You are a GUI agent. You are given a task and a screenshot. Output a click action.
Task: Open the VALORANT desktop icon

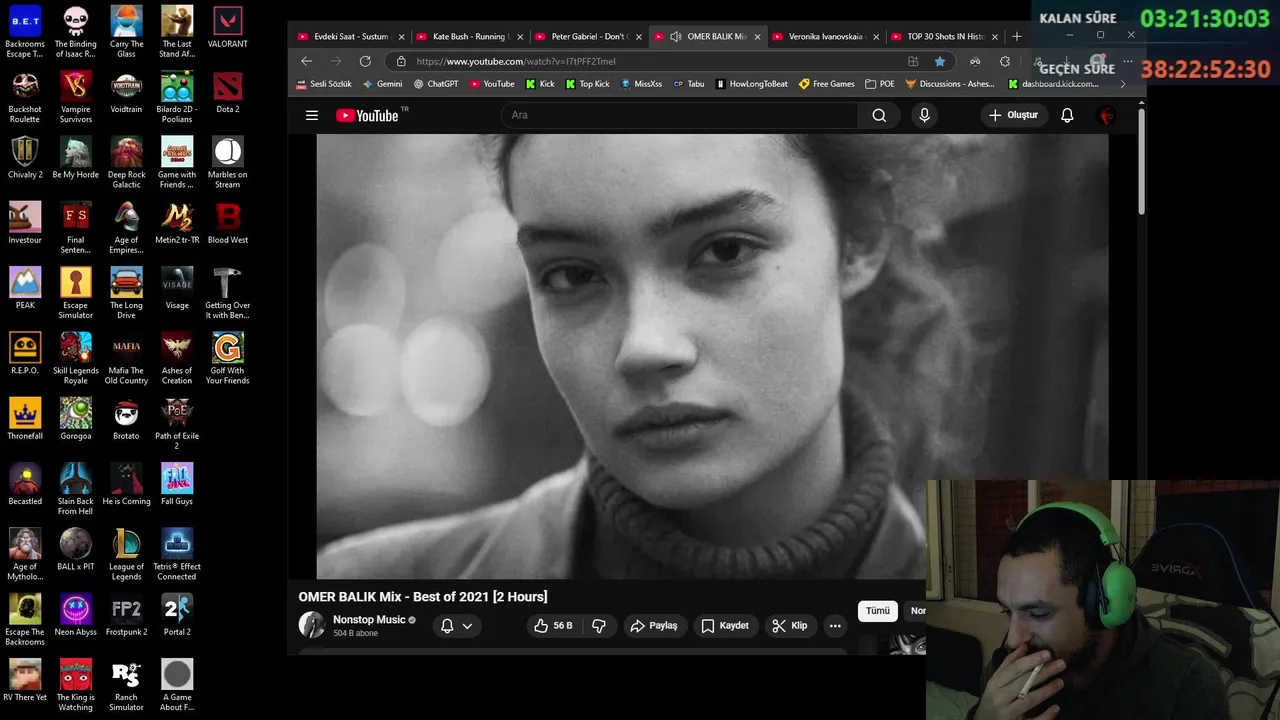(228, 28)
